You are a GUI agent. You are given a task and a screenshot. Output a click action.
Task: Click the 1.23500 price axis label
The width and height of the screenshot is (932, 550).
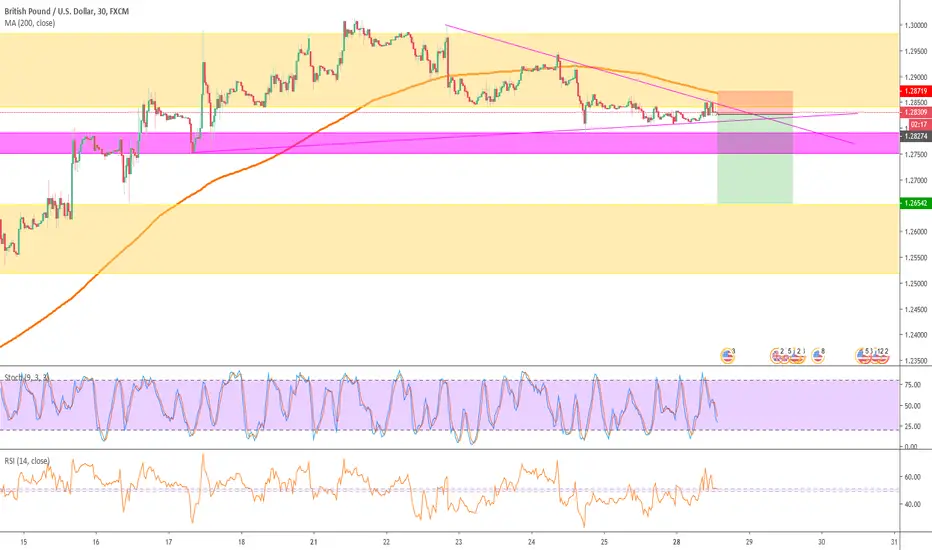coord(916,361)
